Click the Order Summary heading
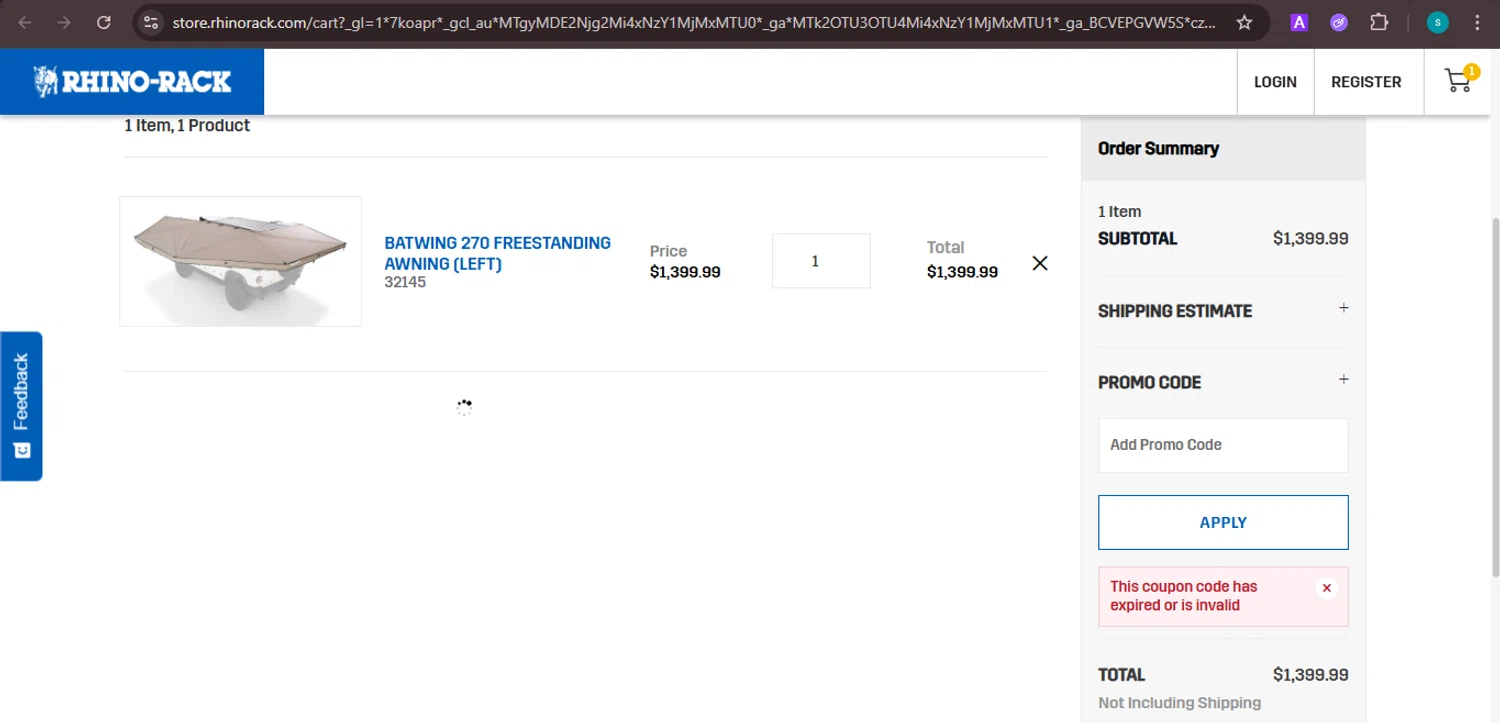This screenshot has width=1500, height=723. click(1158, 148)
